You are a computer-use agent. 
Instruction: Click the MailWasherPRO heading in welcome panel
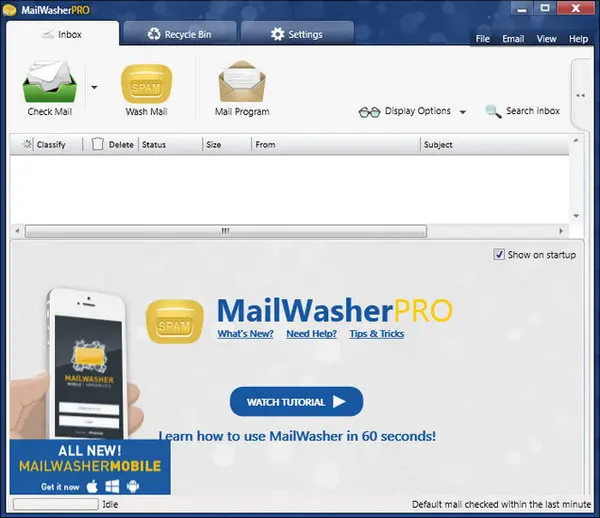[335, 310]
